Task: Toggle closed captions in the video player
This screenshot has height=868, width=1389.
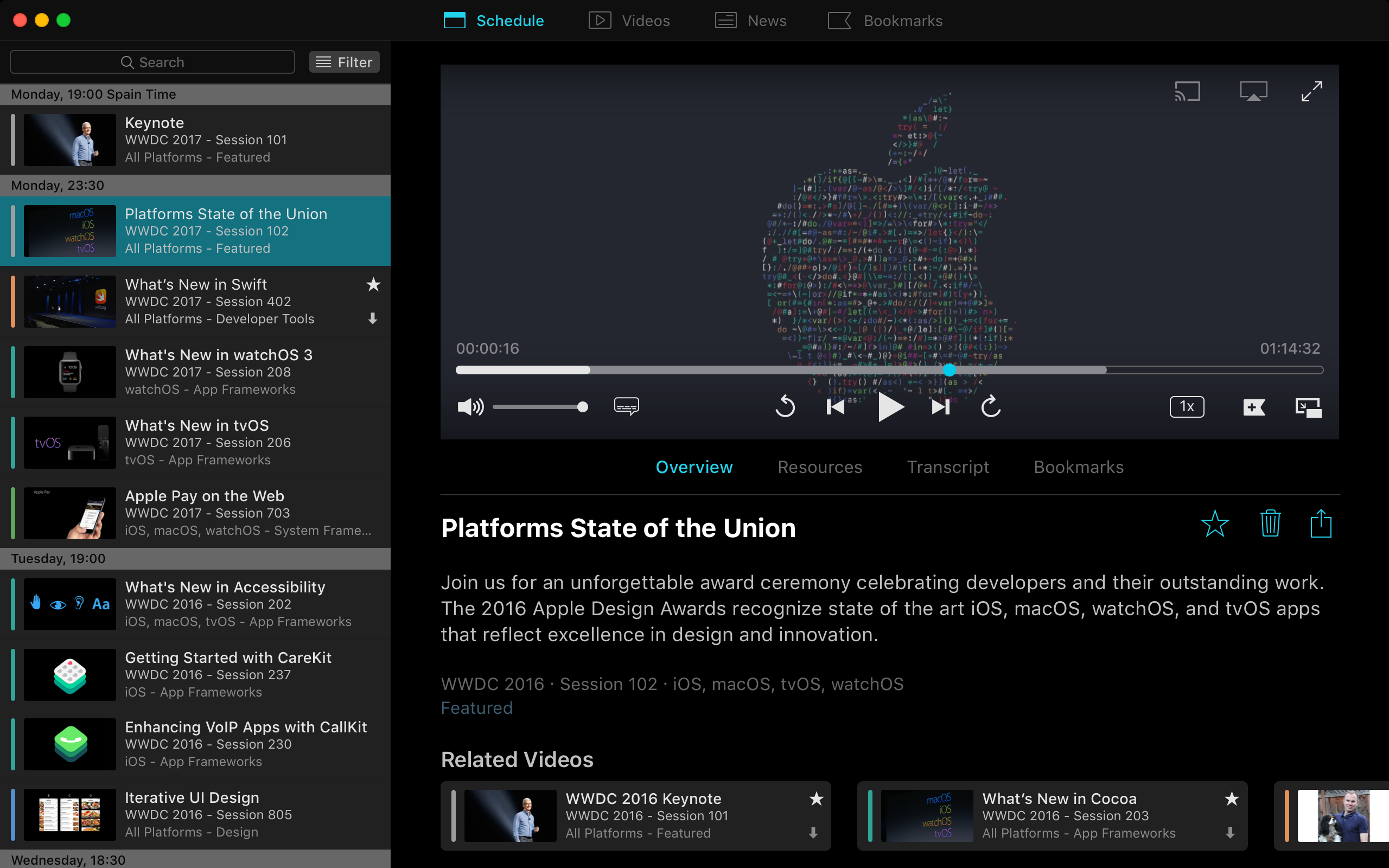Action: pos(626,406)
